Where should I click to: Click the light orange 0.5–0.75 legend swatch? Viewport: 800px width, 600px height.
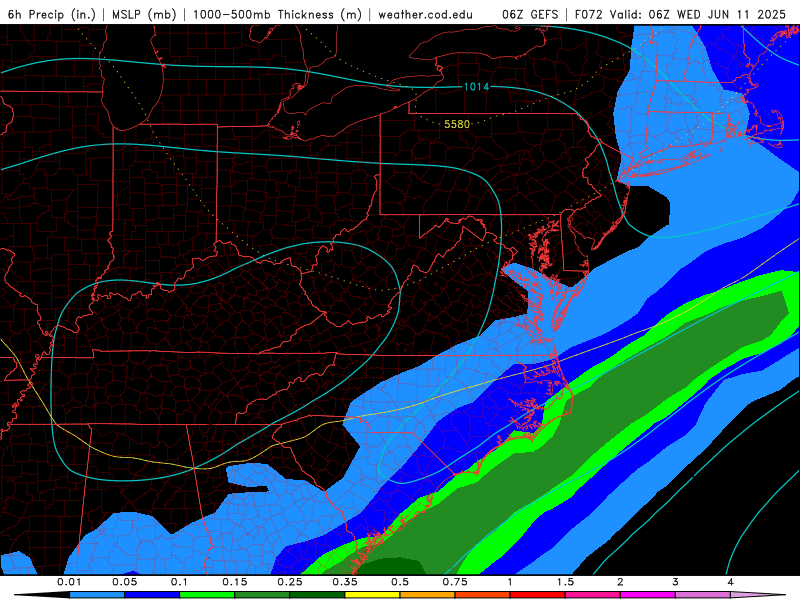click(428, 595)
